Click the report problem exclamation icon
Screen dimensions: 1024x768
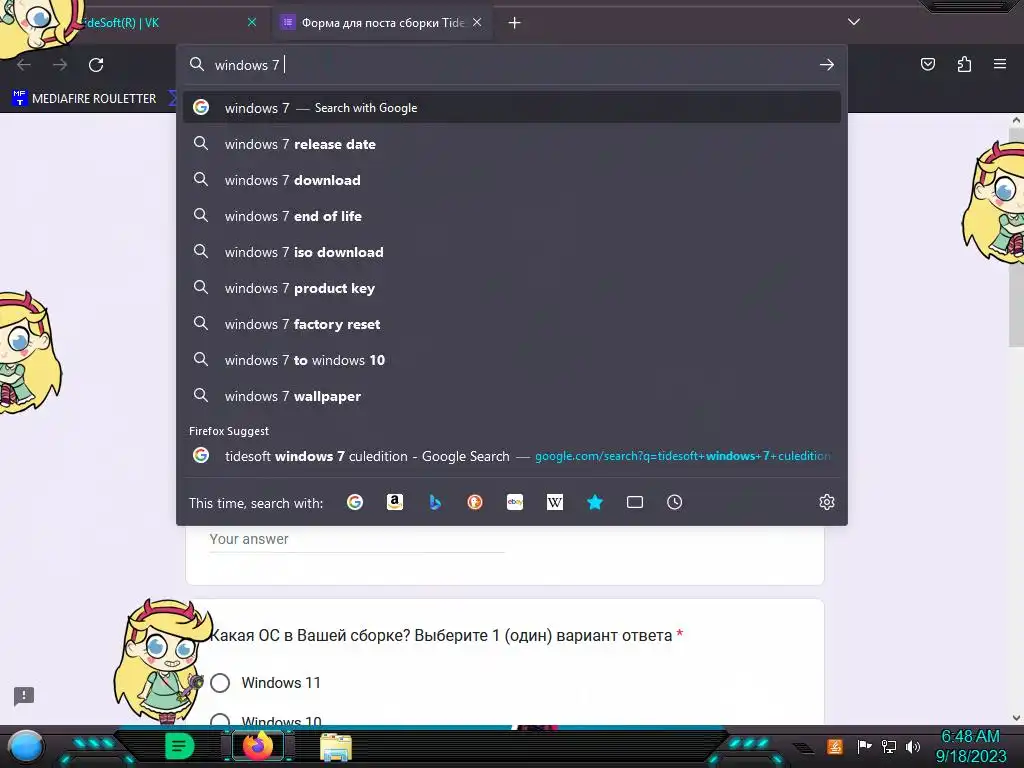coord(24,696)
